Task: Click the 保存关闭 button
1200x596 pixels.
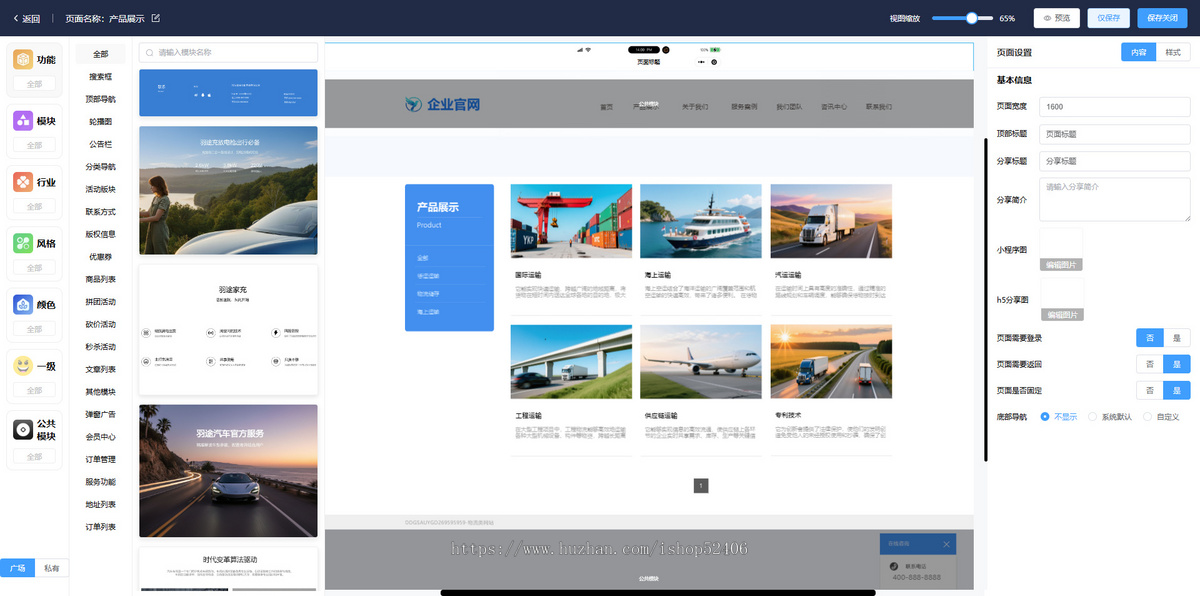Action: coord(1163,18)
